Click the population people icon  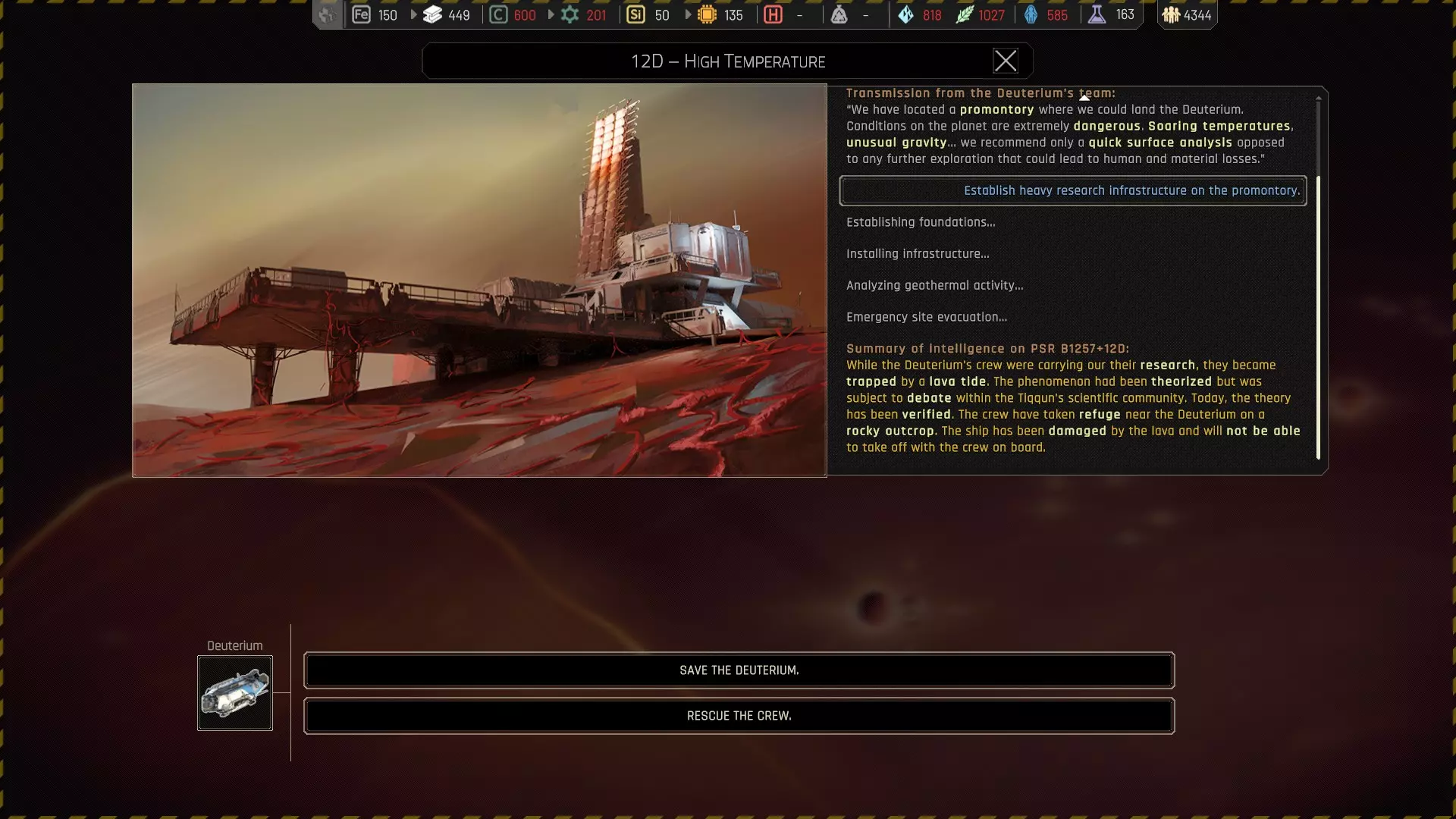pos(1171,14)
